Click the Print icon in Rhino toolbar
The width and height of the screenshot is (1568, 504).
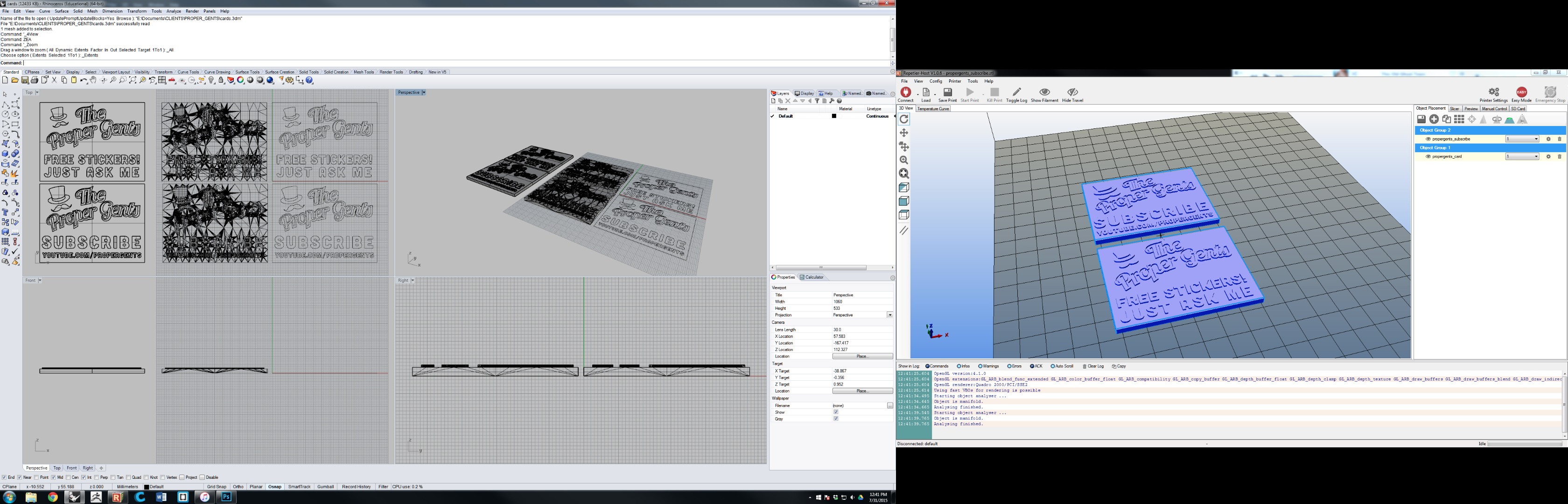pos(35,80)
